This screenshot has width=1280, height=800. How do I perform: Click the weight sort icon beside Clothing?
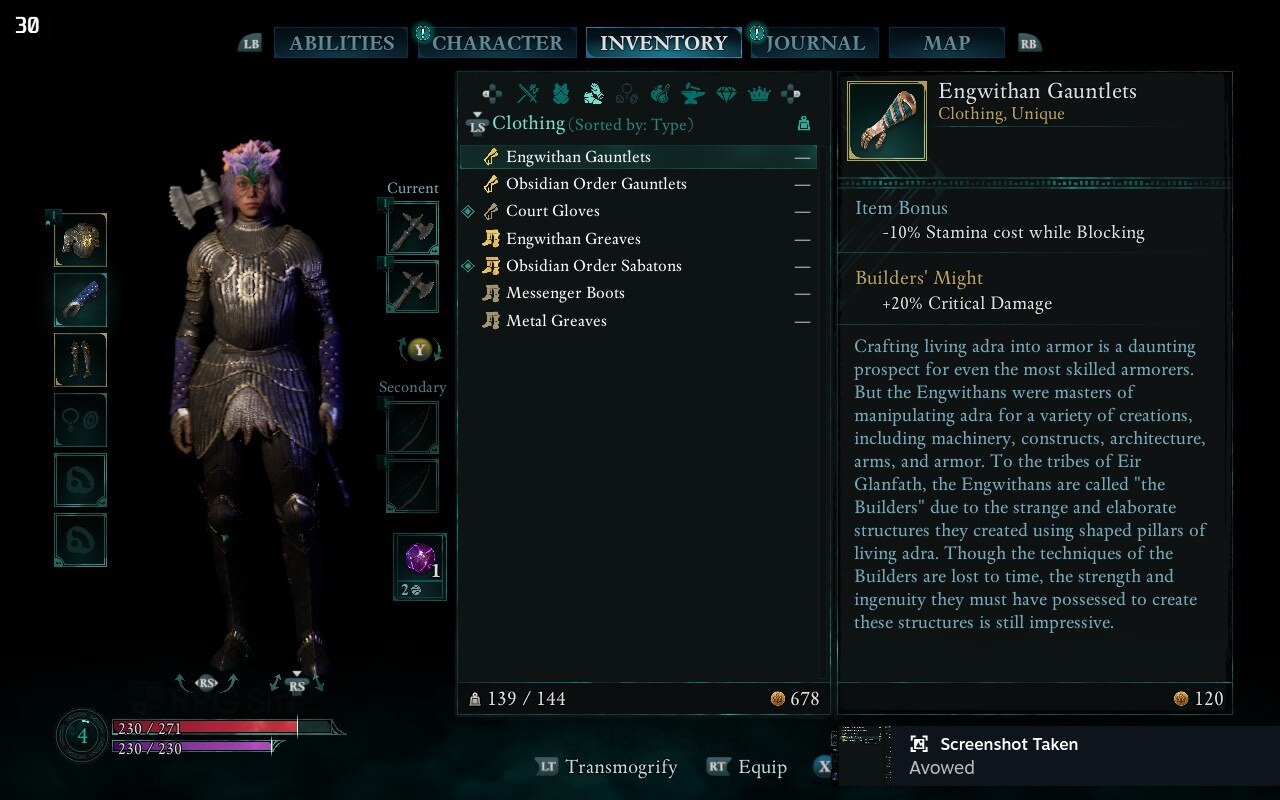pos(803,124)
